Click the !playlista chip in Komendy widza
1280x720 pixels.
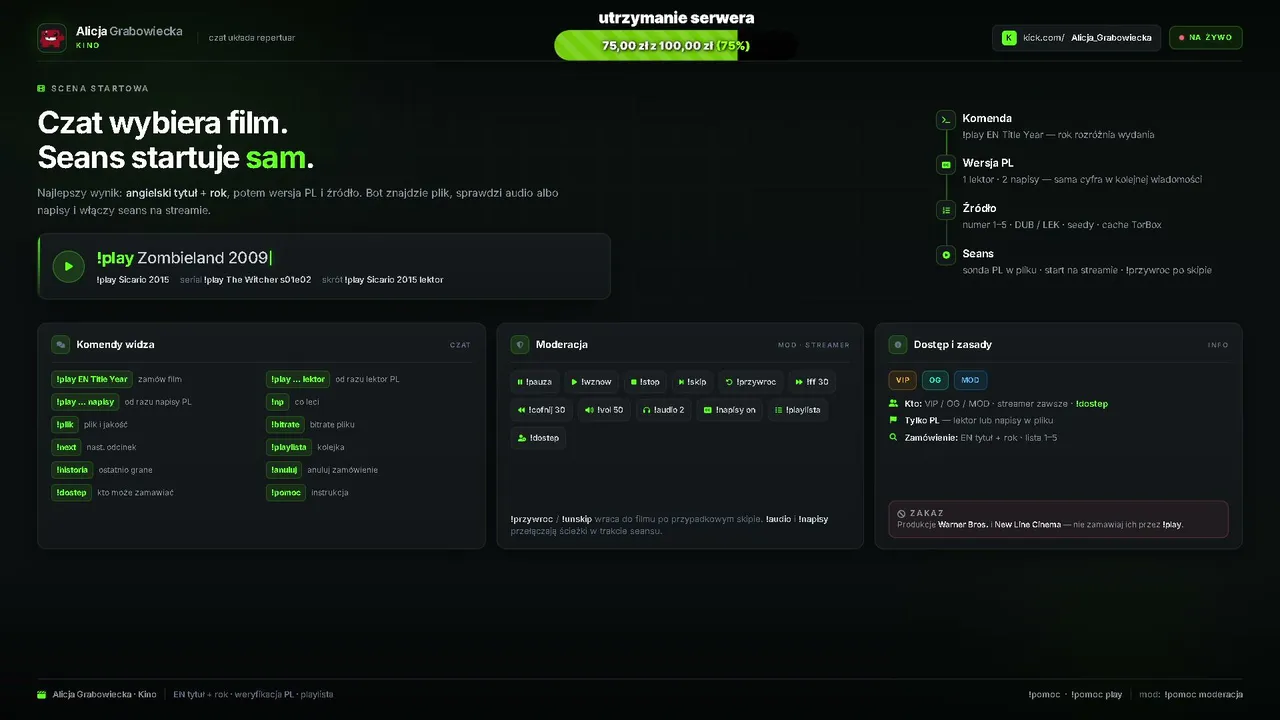289,447
